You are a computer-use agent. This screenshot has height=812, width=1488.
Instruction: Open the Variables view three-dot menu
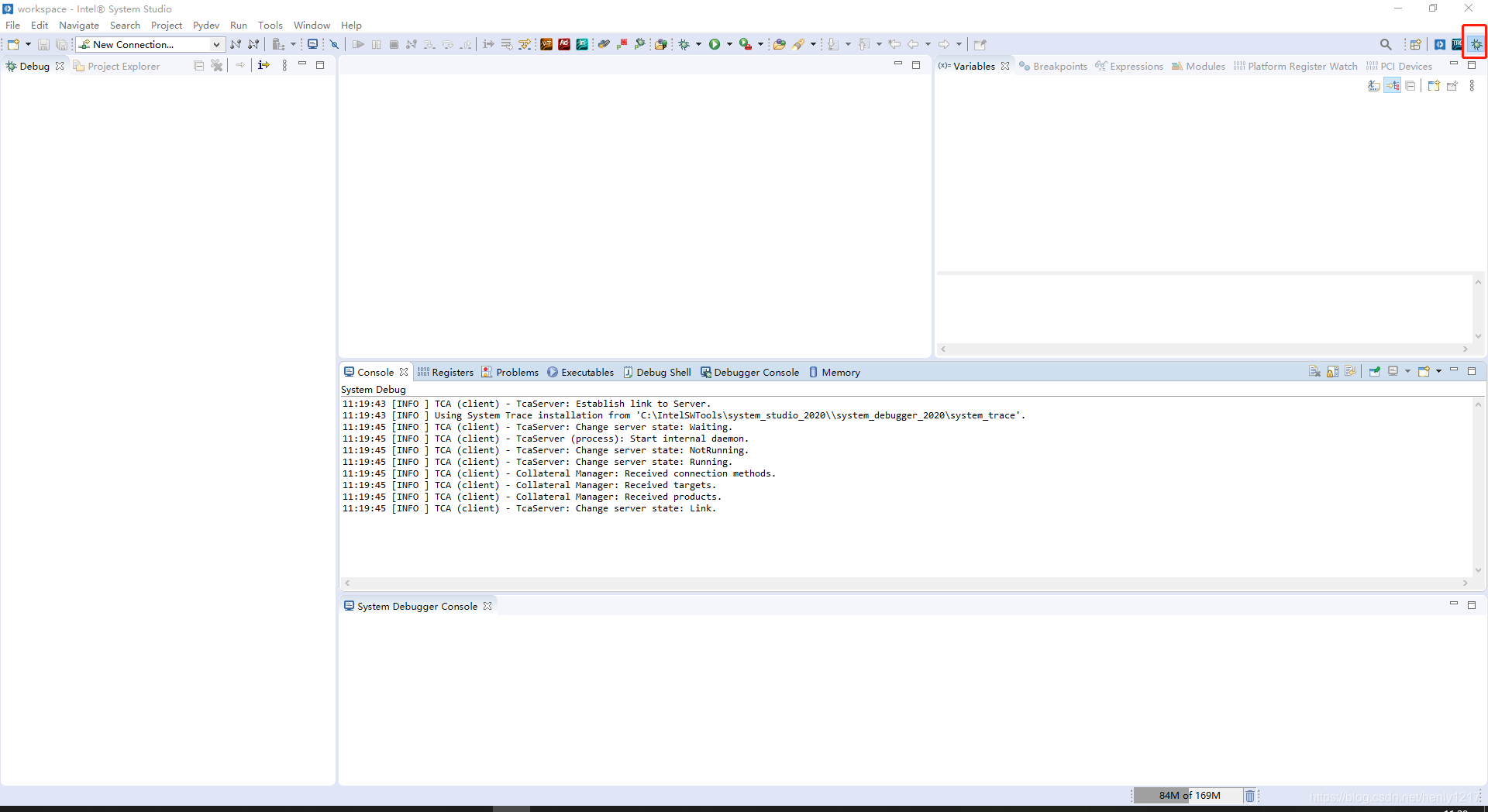pos(1472,86)
